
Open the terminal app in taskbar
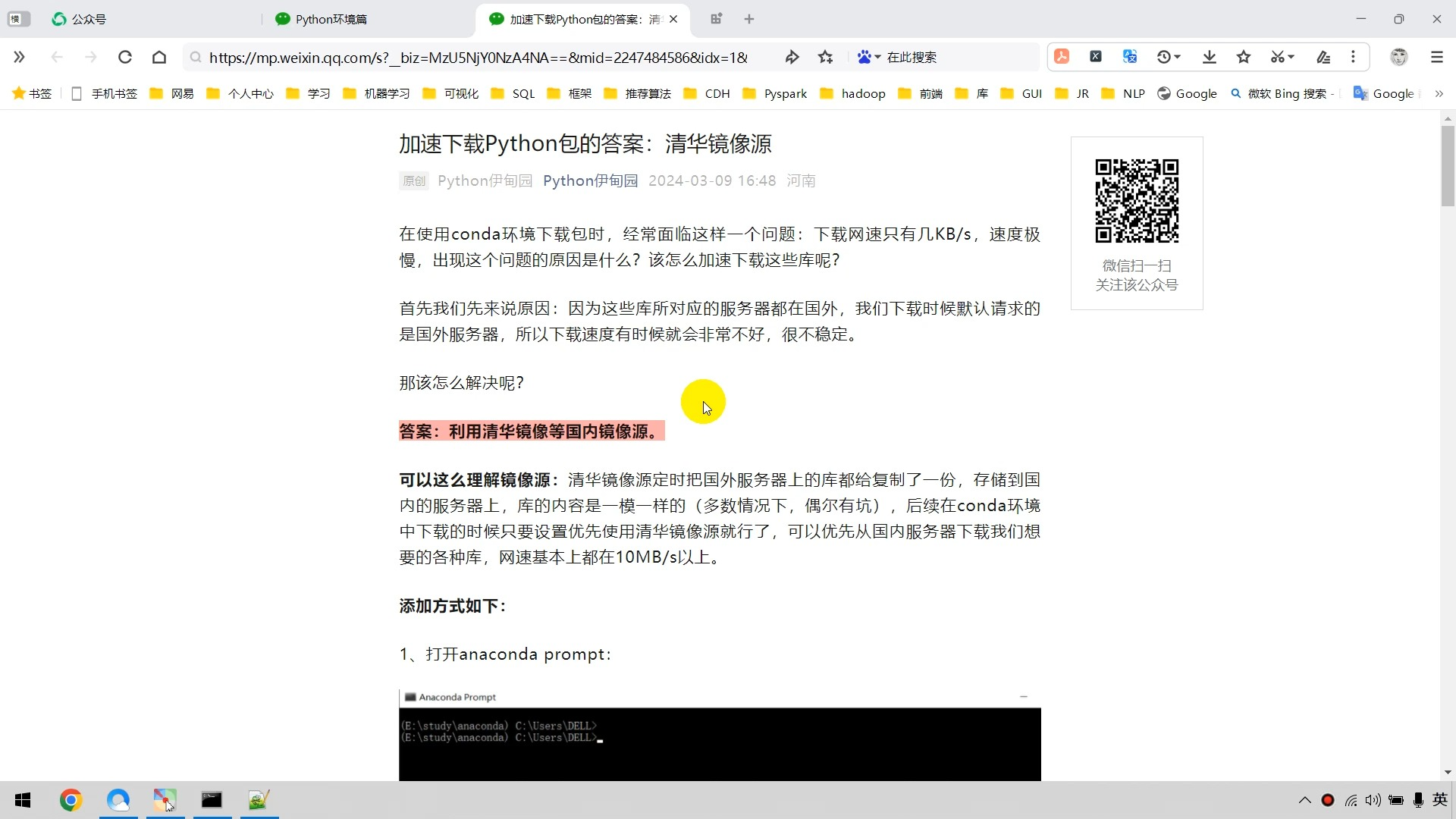click(212, 800)
